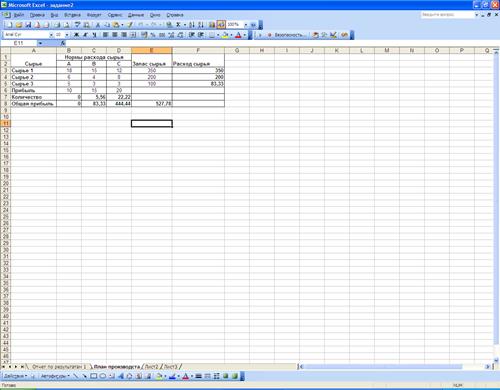Click the Paste clipboard icon
This screenshot has height=390, width=500.
116,25
